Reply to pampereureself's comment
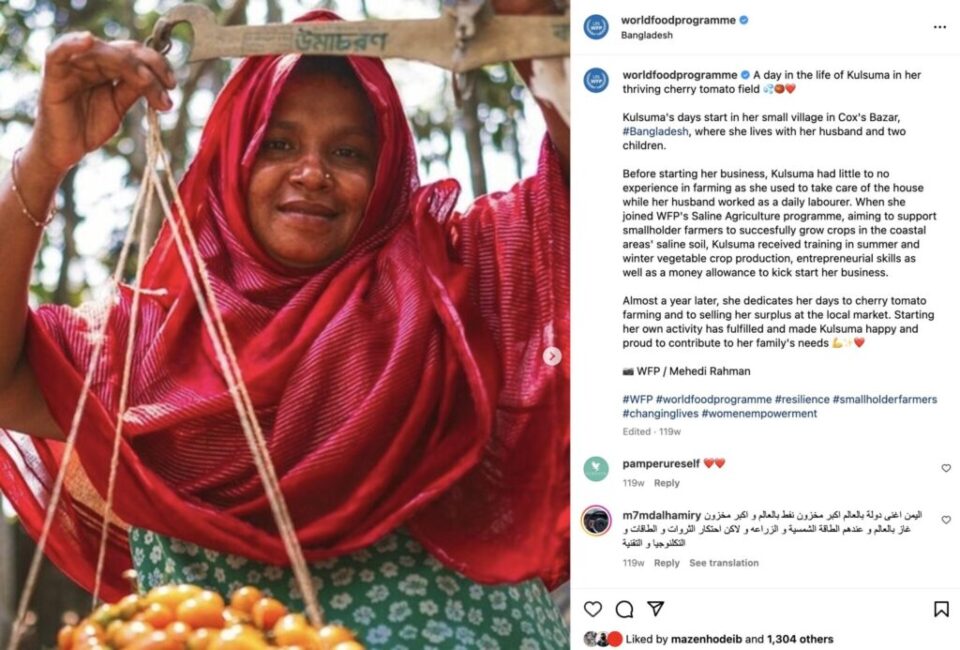The height and width of the screenshot is (650, 960). pyautogui.click(x=666, y=483)
